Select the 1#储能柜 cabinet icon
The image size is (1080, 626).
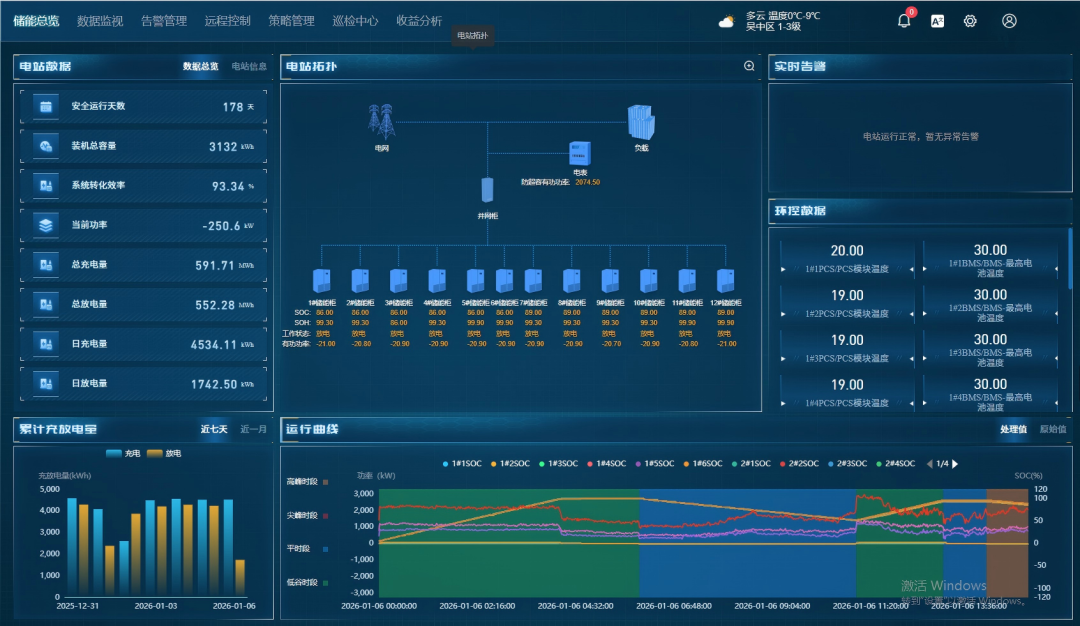click(322, 281)
